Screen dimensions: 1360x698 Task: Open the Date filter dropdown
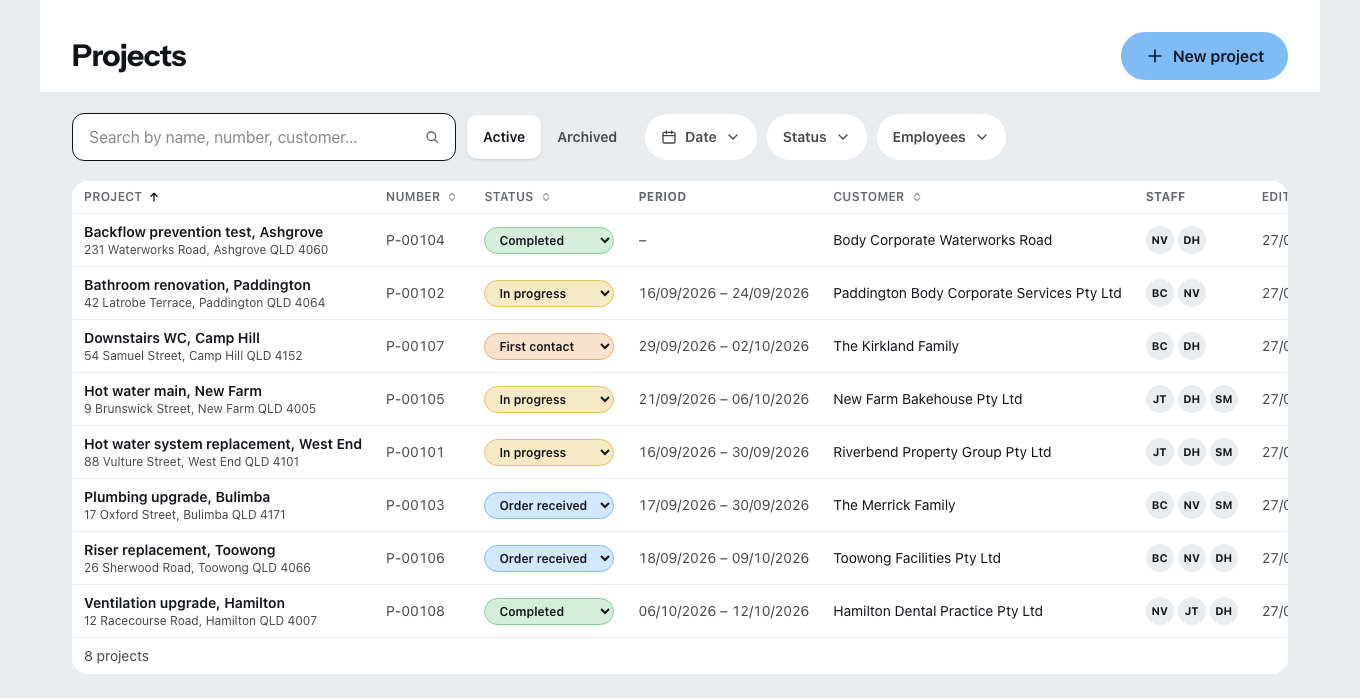[x=700, y=137]
